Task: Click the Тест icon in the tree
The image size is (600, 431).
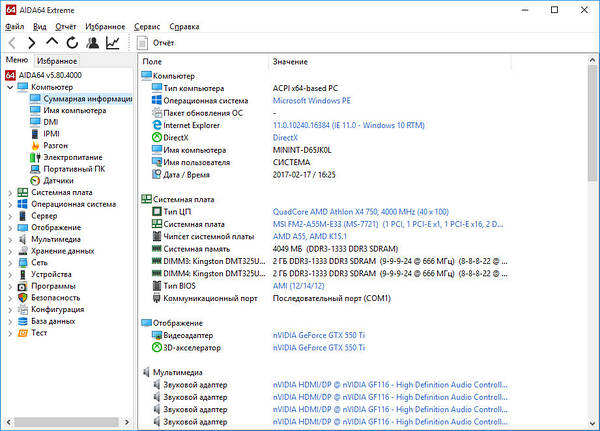Action: [23, 333]
